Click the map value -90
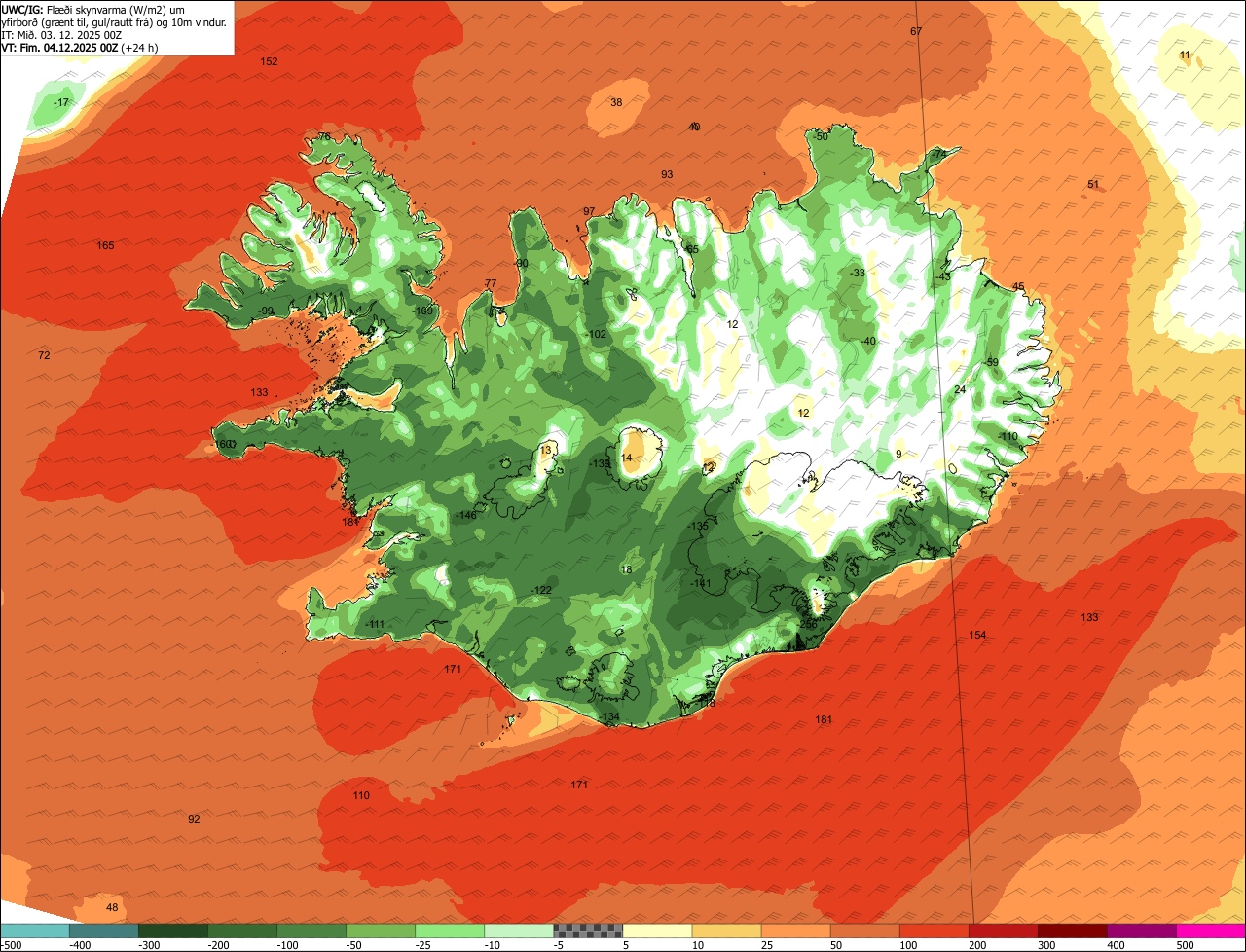Image resolution: width=1246 pixels, height=952 pixels. (x=521, y=263)
